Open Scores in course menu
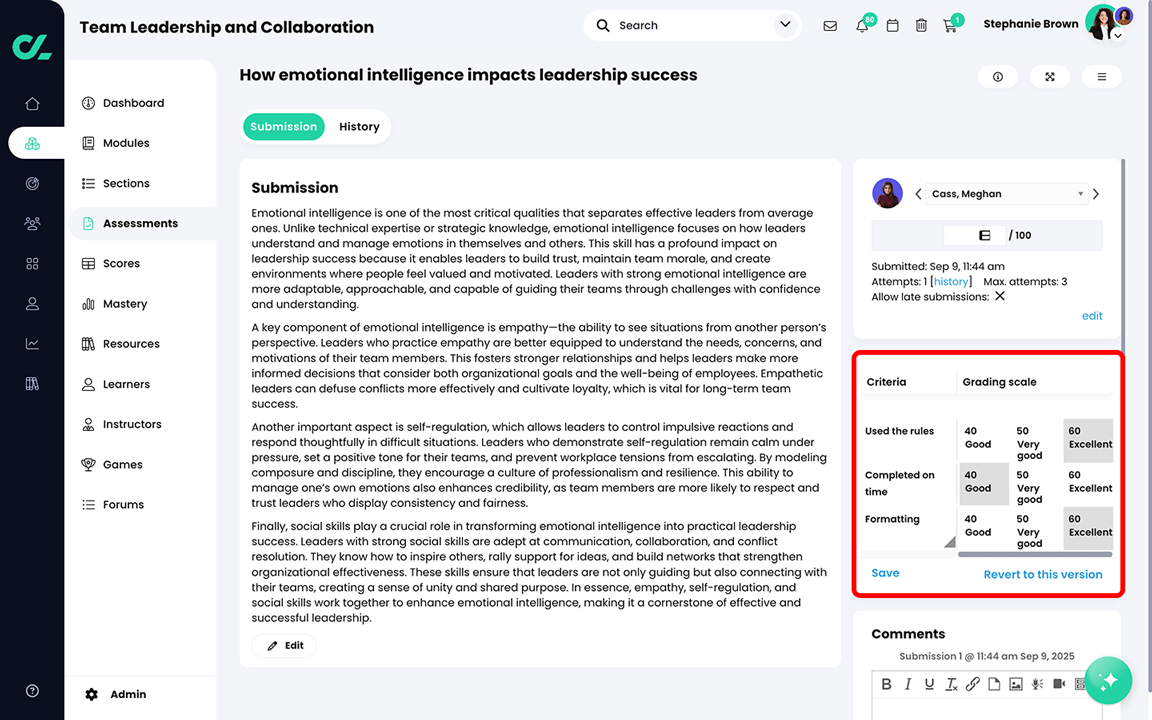 click(x=120, y=264)
